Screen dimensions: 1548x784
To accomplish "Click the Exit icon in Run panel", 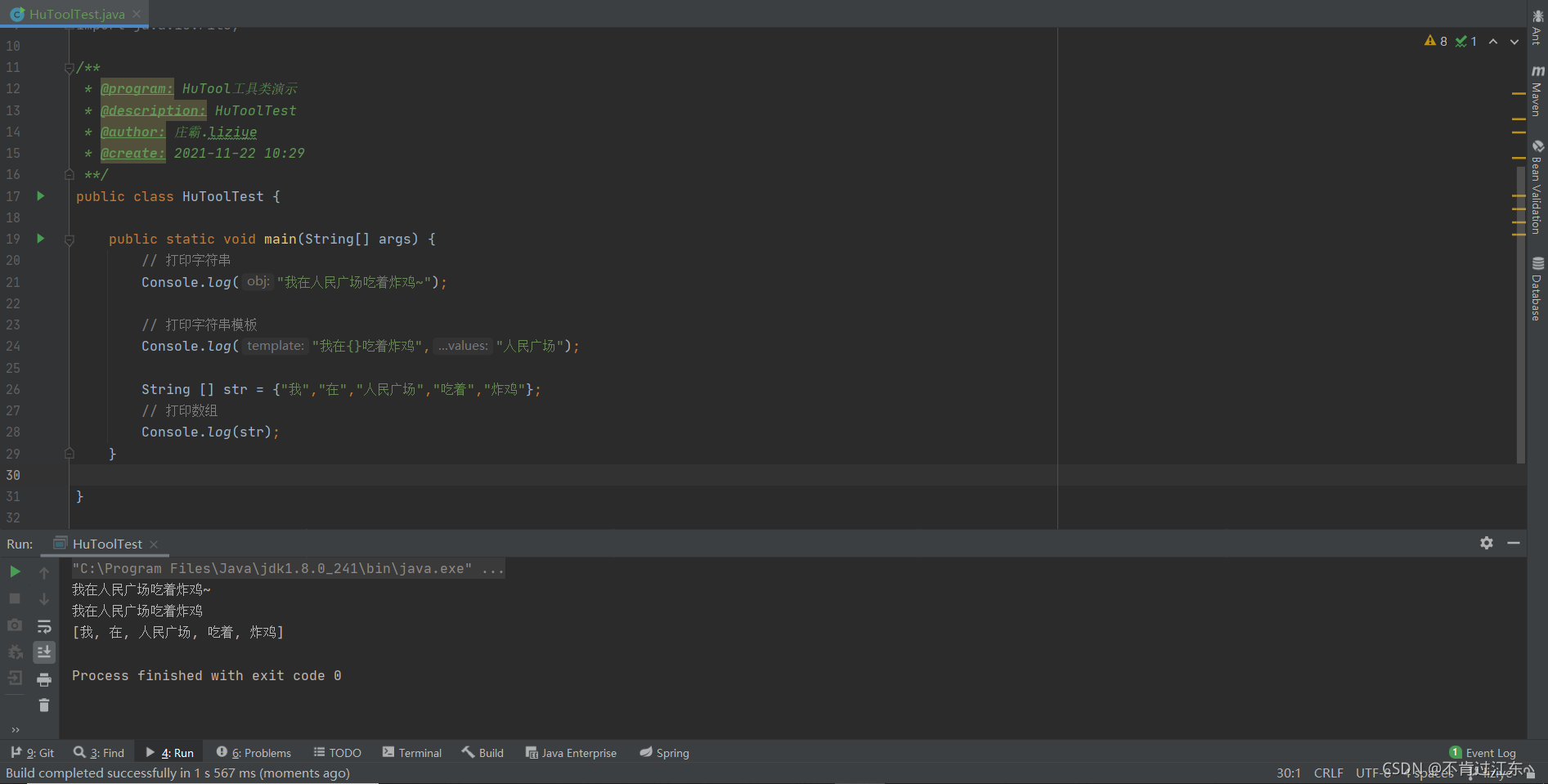I will pos(15,678).
